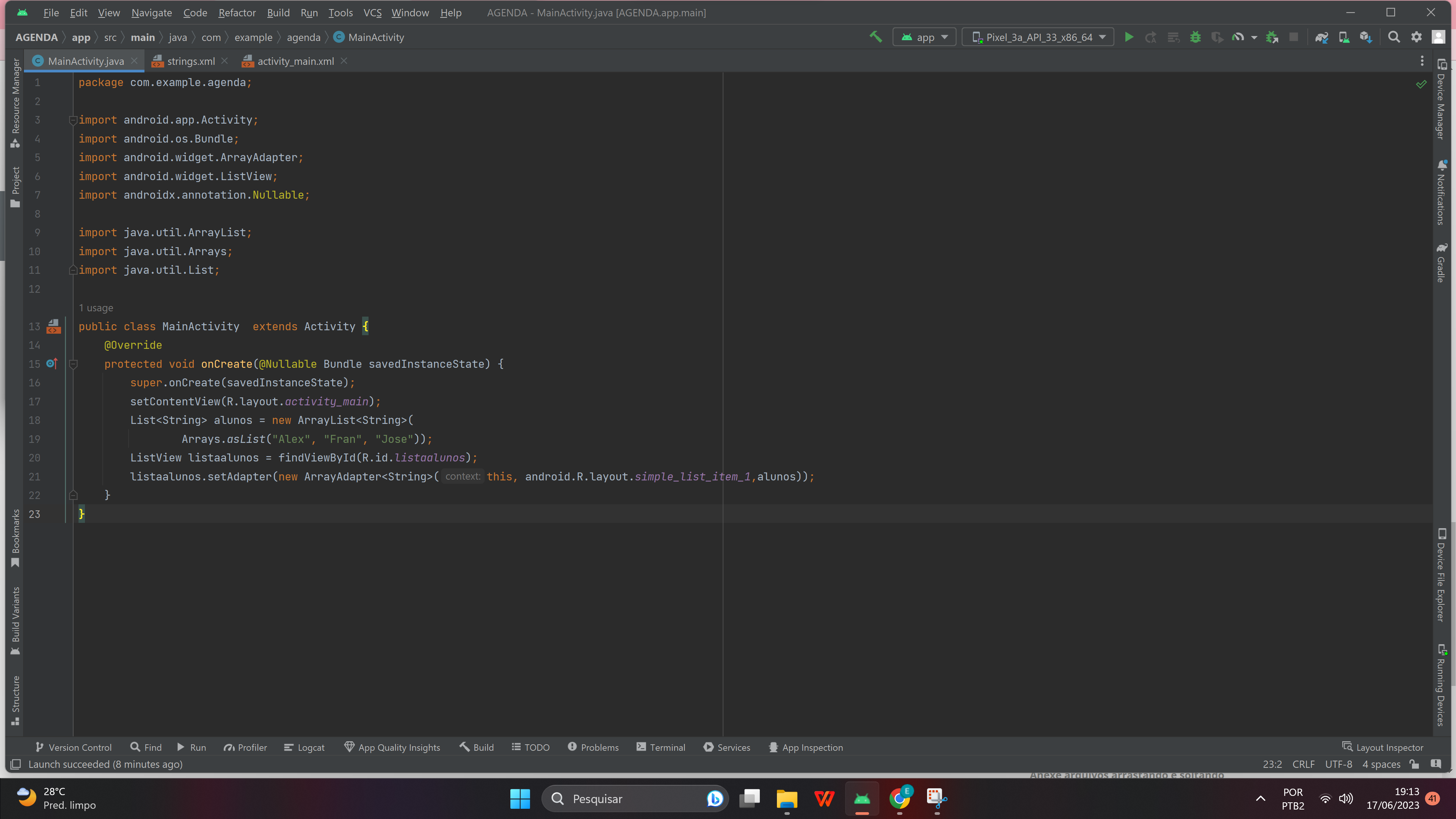Open the Bookmarks side panel

15,538
